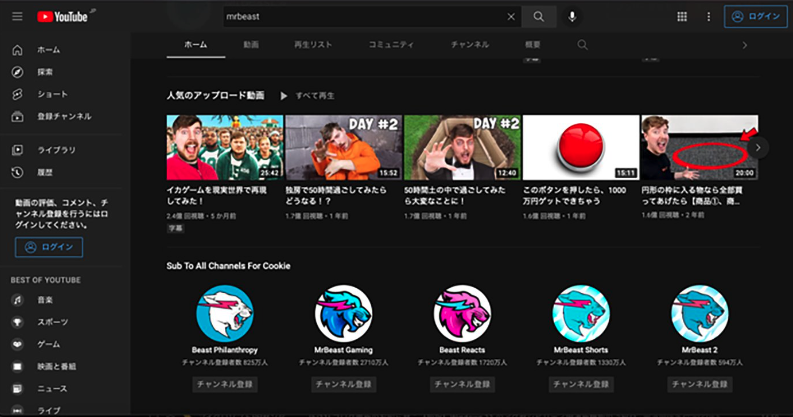
Task: Subscribe to Beast Philanthropy with チャンネル登録
Action: (225, 384)
